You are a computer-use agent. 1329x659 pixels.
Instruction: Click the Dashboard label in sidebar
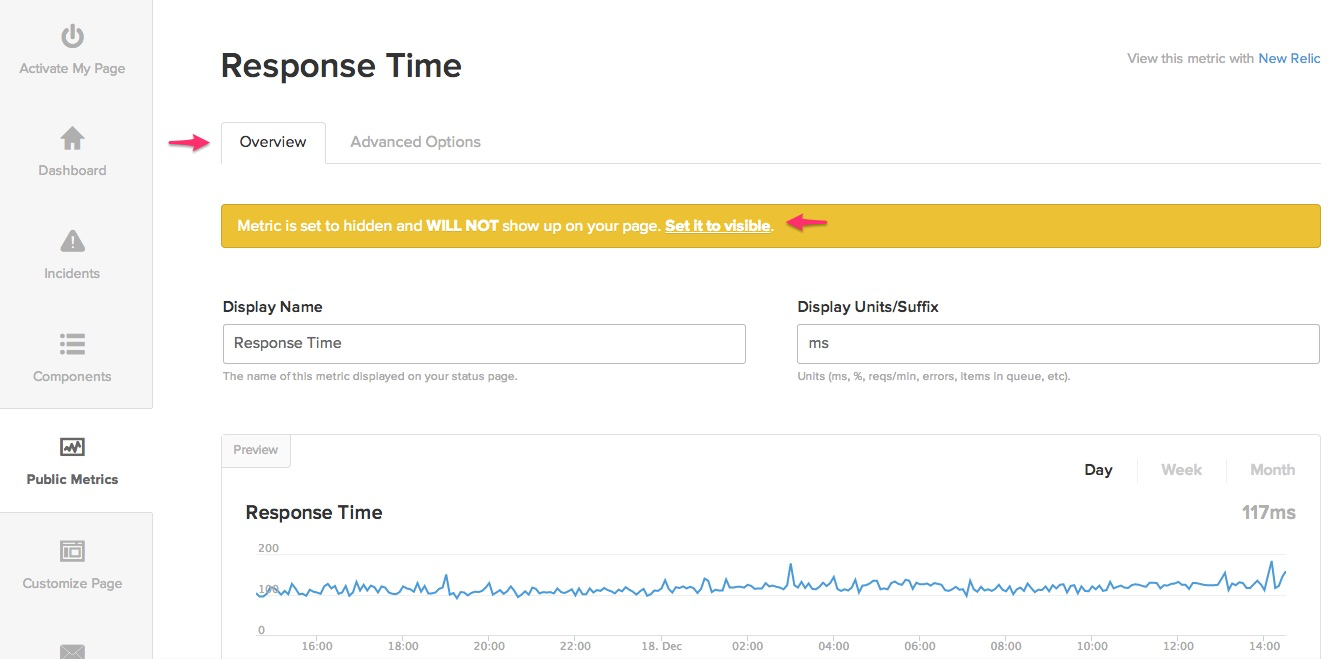[72, 170]
